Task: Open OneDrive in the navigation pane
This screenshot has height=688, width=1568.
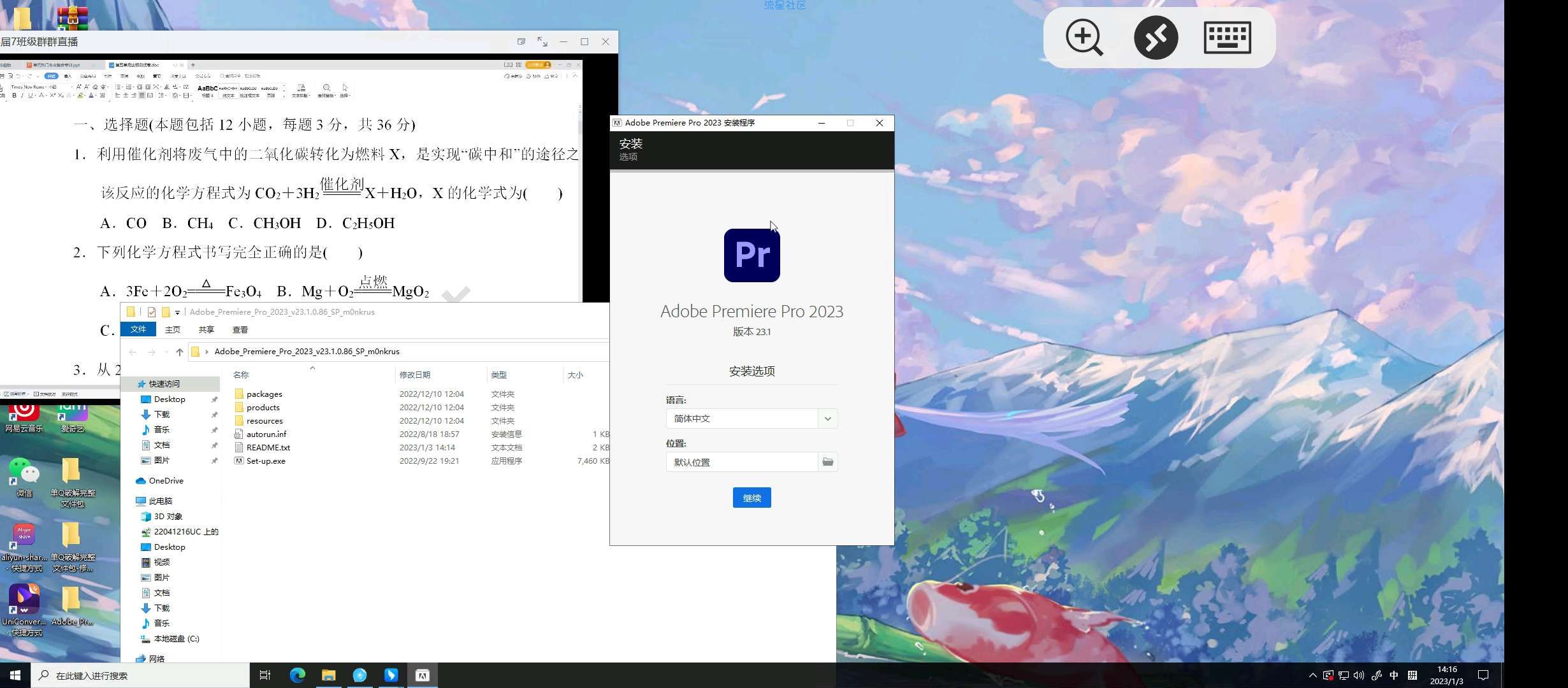Action: (166, 481)
